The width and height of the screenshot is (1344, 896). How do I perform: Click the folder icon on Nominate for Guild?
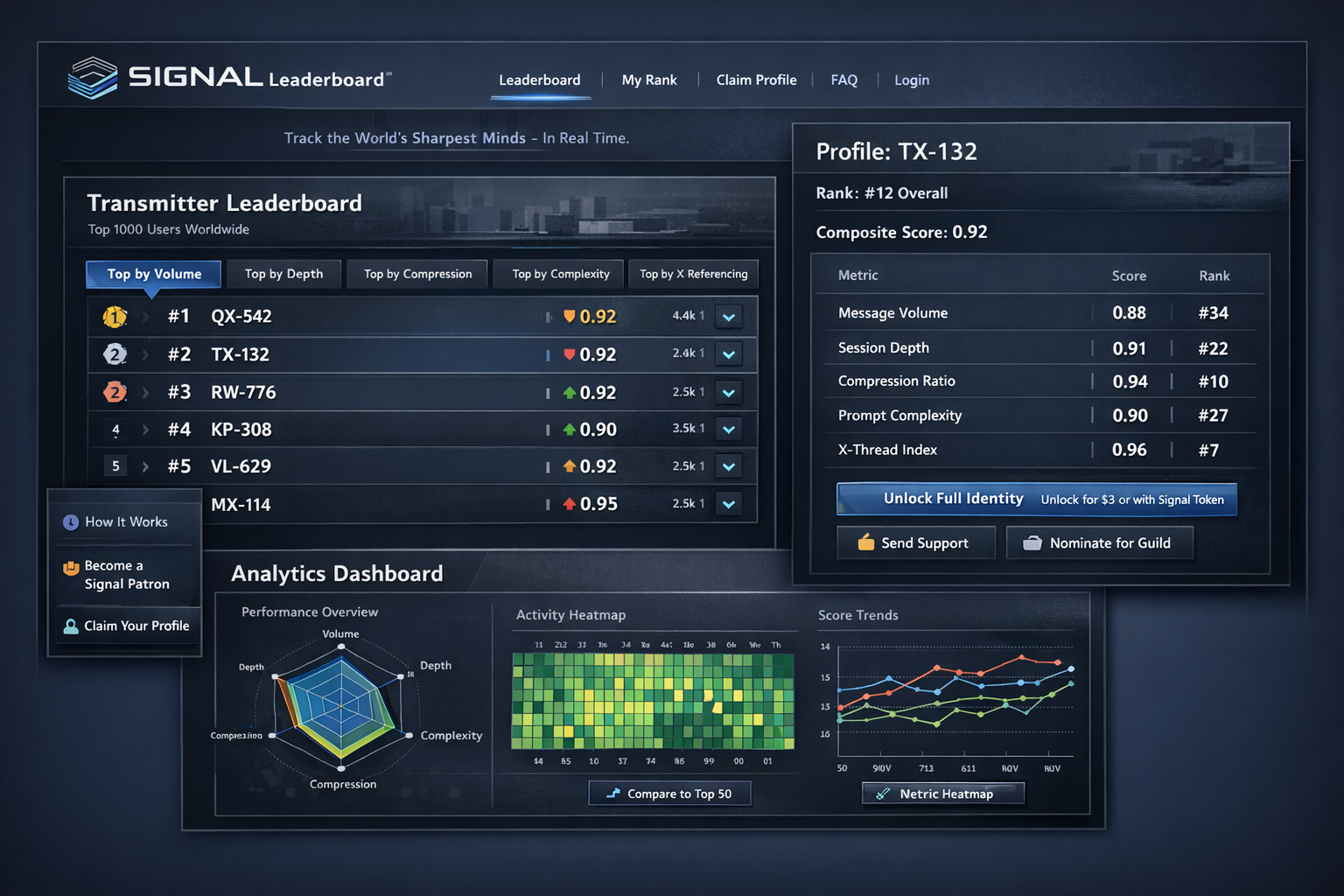[x=1031, y=542]
